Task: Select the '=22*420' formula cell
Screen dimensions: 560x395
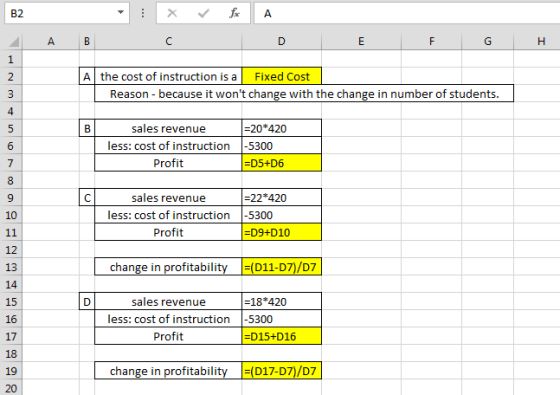Action: click(x=281, y=198)
